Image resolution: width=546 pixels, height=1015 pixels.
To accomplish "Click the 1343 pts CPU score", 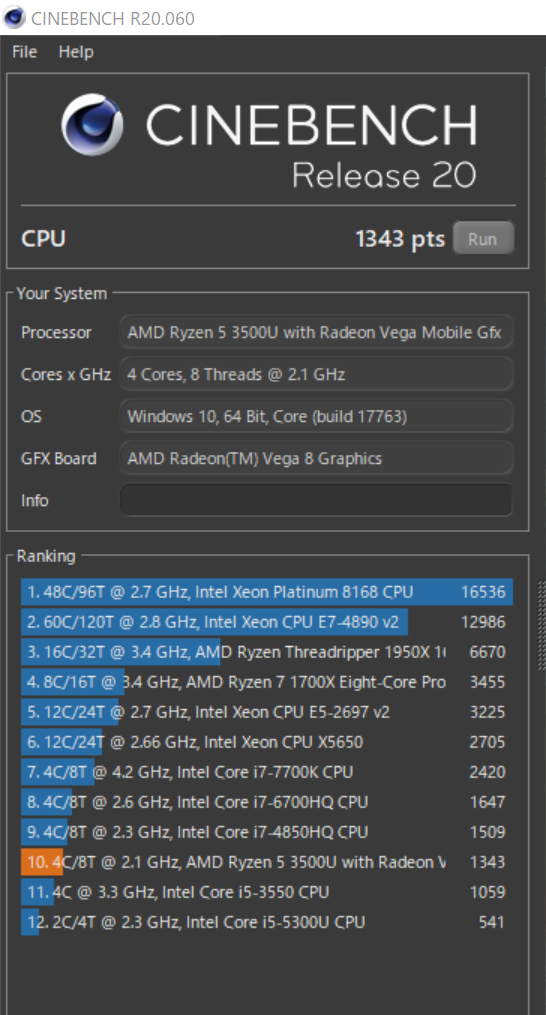I will click(x=400, y=239).
